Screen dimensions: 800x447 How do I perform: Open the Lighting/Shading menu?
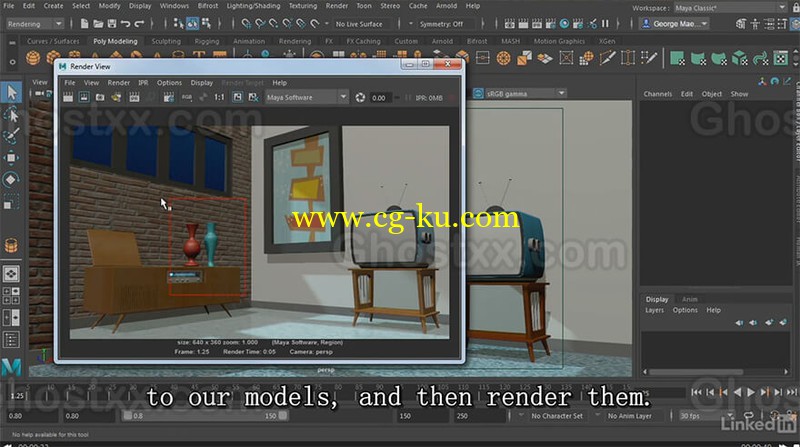[x=253, y=6]
